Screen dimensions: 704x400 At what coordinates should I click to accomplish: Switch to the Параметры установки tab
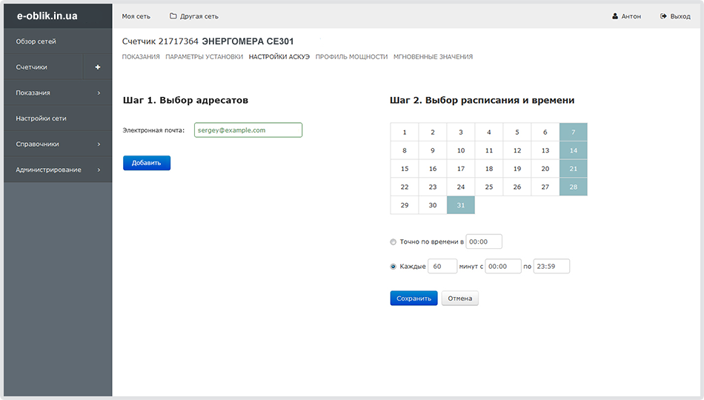point(204,57)
